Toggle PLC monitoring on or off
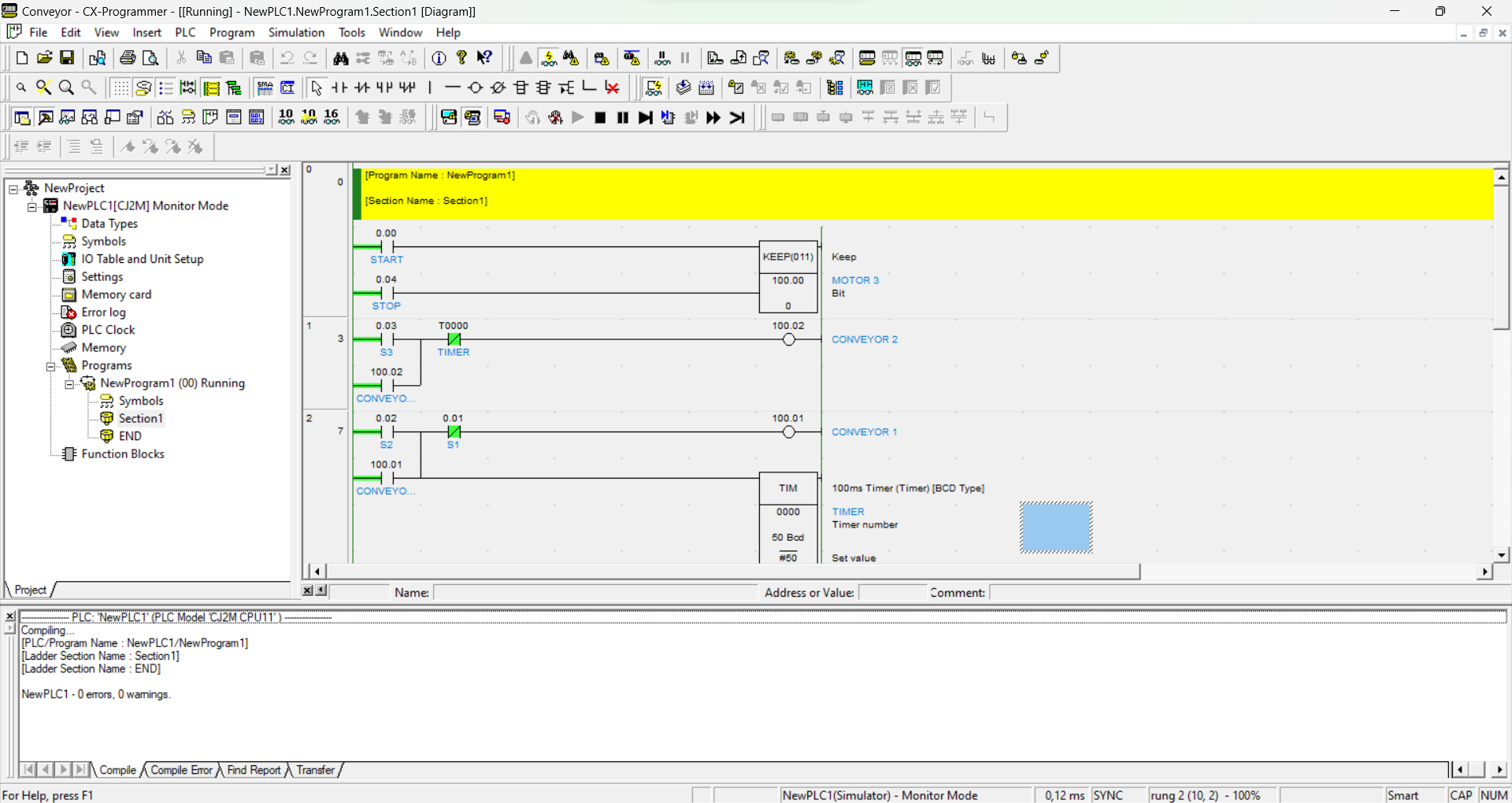 point(549,58)
